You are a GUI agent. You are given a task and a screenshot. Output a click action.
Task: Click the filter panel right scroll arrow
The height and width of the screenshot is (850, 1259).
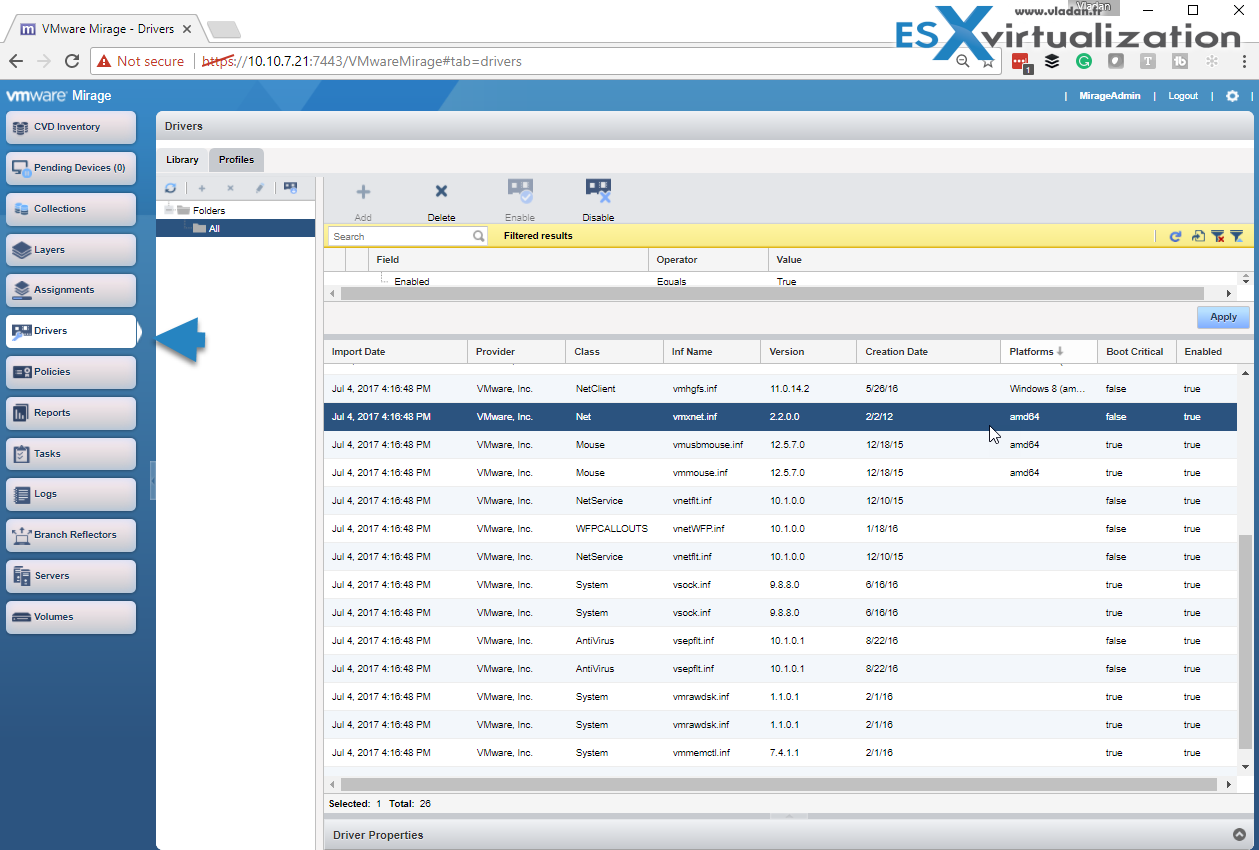1230,294
